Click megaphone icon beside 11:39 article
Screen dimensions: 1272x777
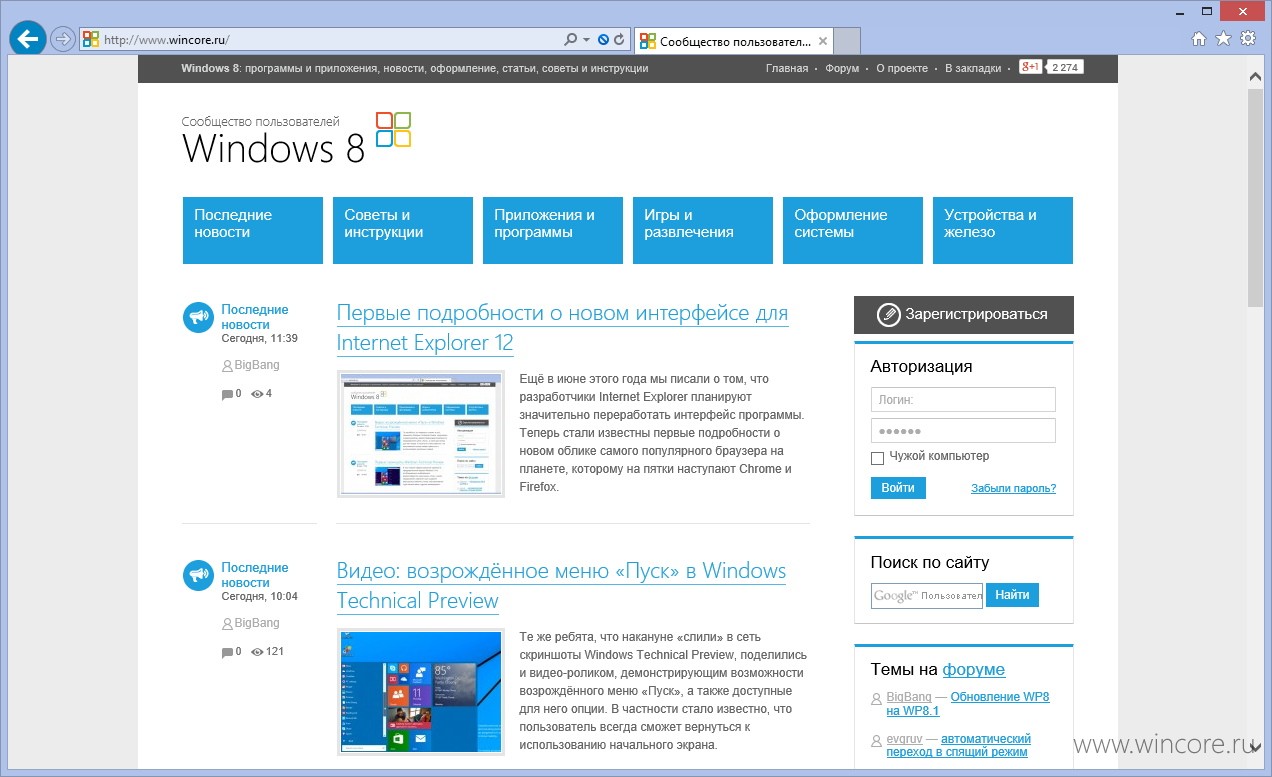(x=198, y=317)
